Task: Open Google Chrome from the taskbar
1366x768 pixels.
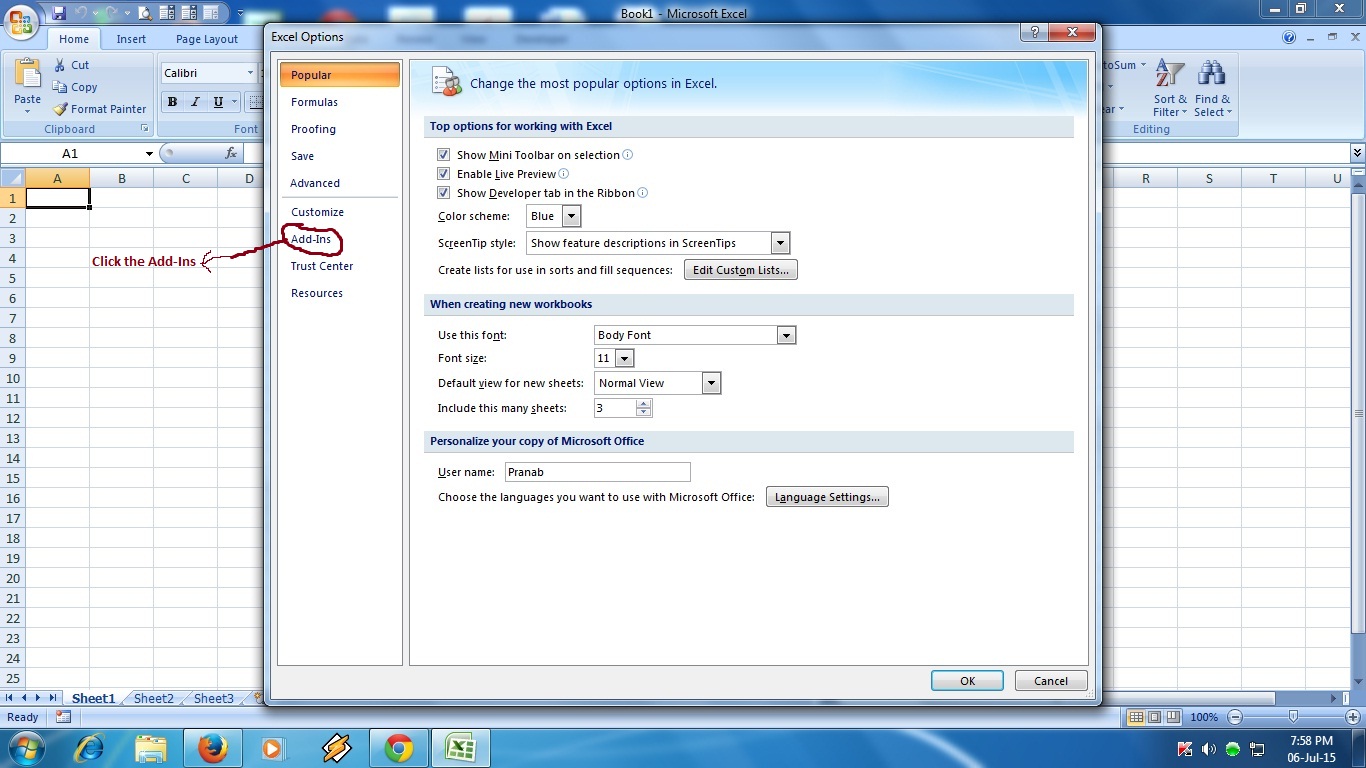Action: point(399,747)
